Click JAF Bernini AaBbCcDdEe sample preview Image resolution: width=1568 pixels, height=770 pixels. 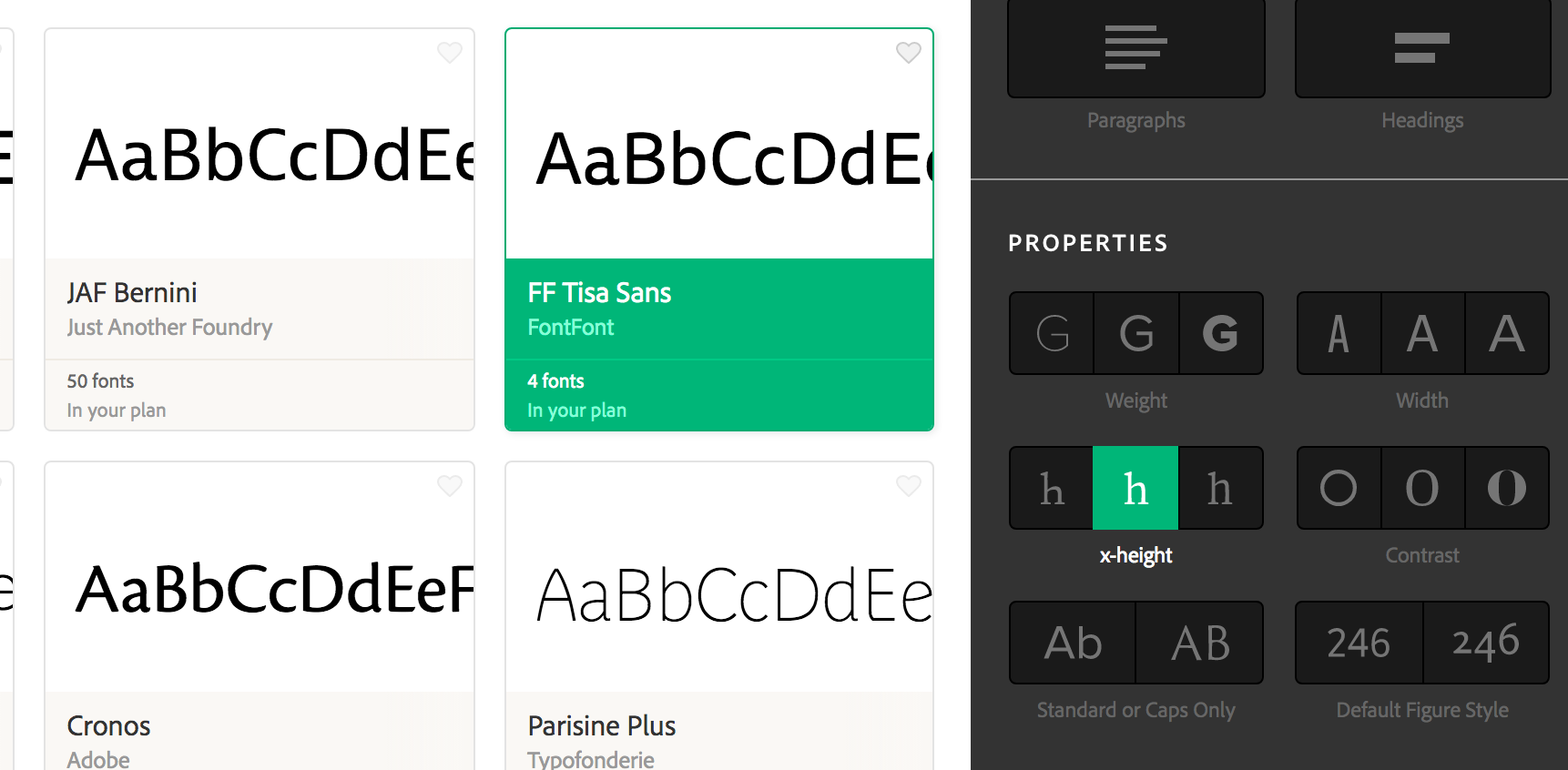(x=274, y=157)
